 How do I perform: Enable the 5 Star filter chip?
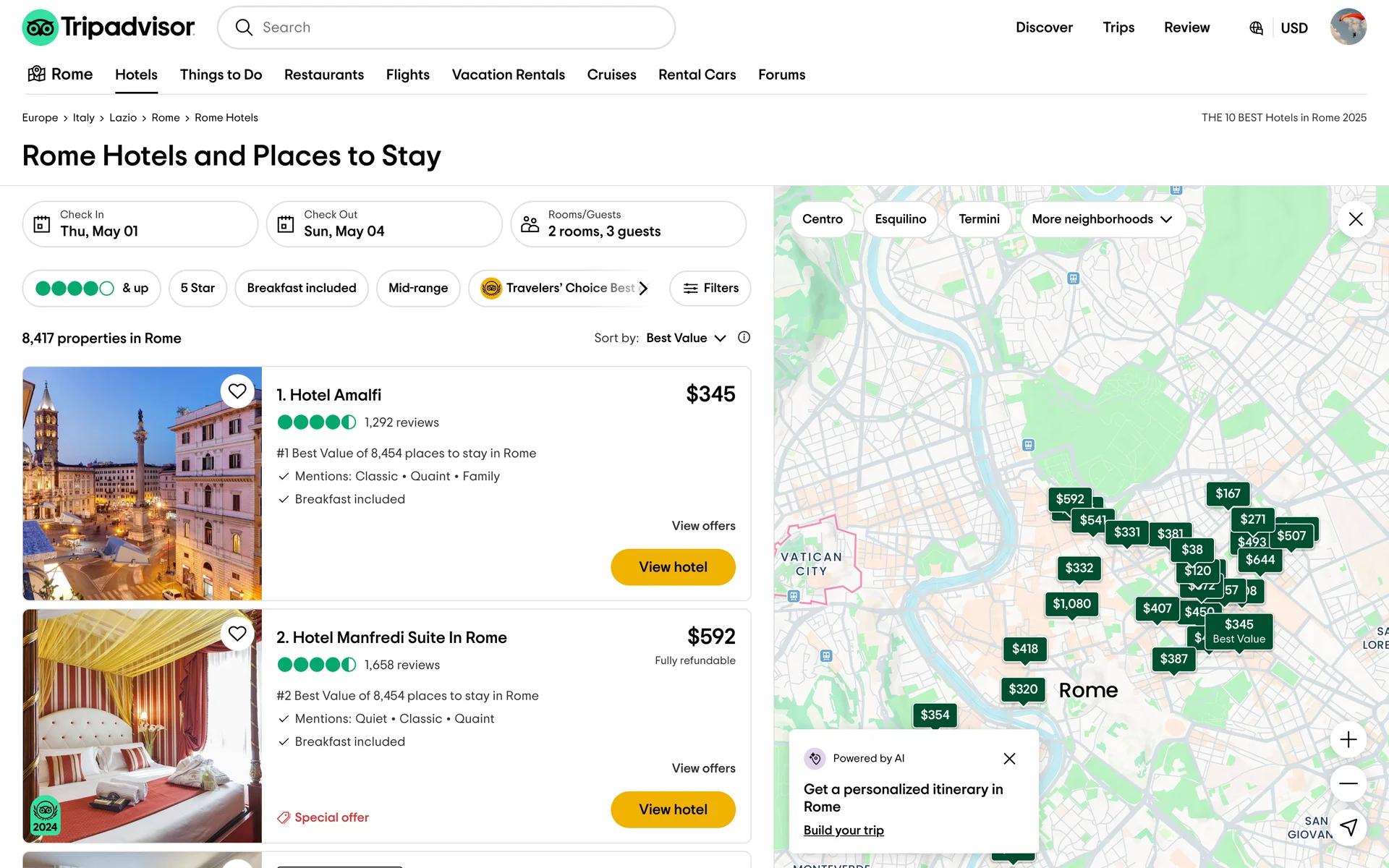pyautogui.click(x=197, y=288)
